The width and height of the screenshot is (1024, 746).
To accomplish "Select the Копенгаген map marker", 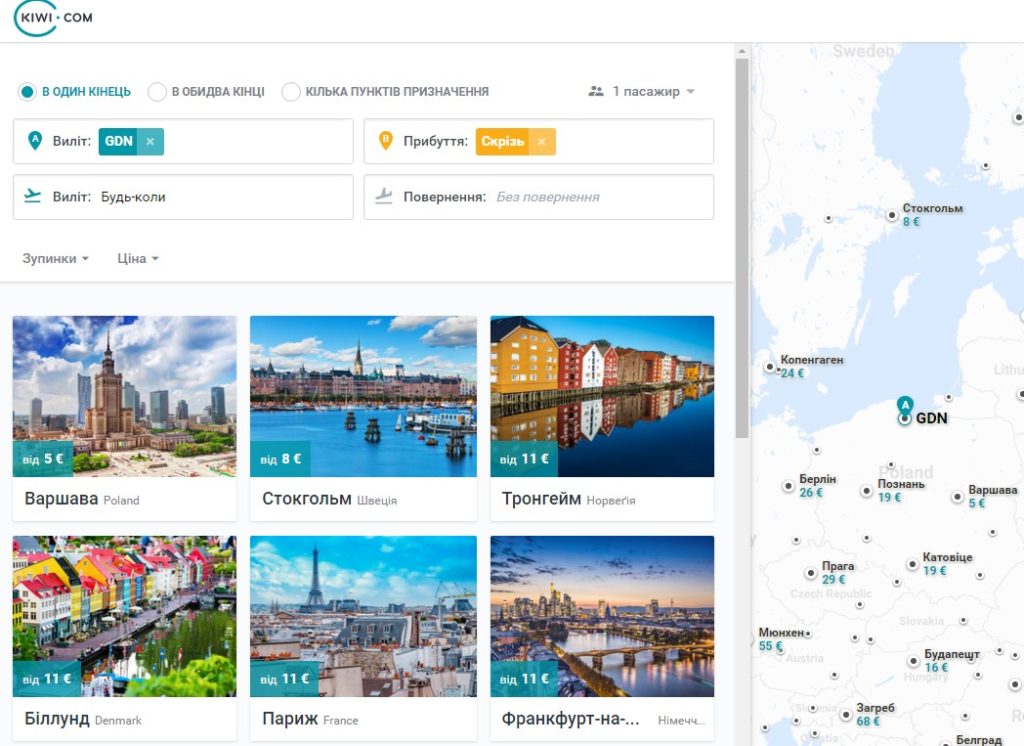I will click(x=770, y=366).
